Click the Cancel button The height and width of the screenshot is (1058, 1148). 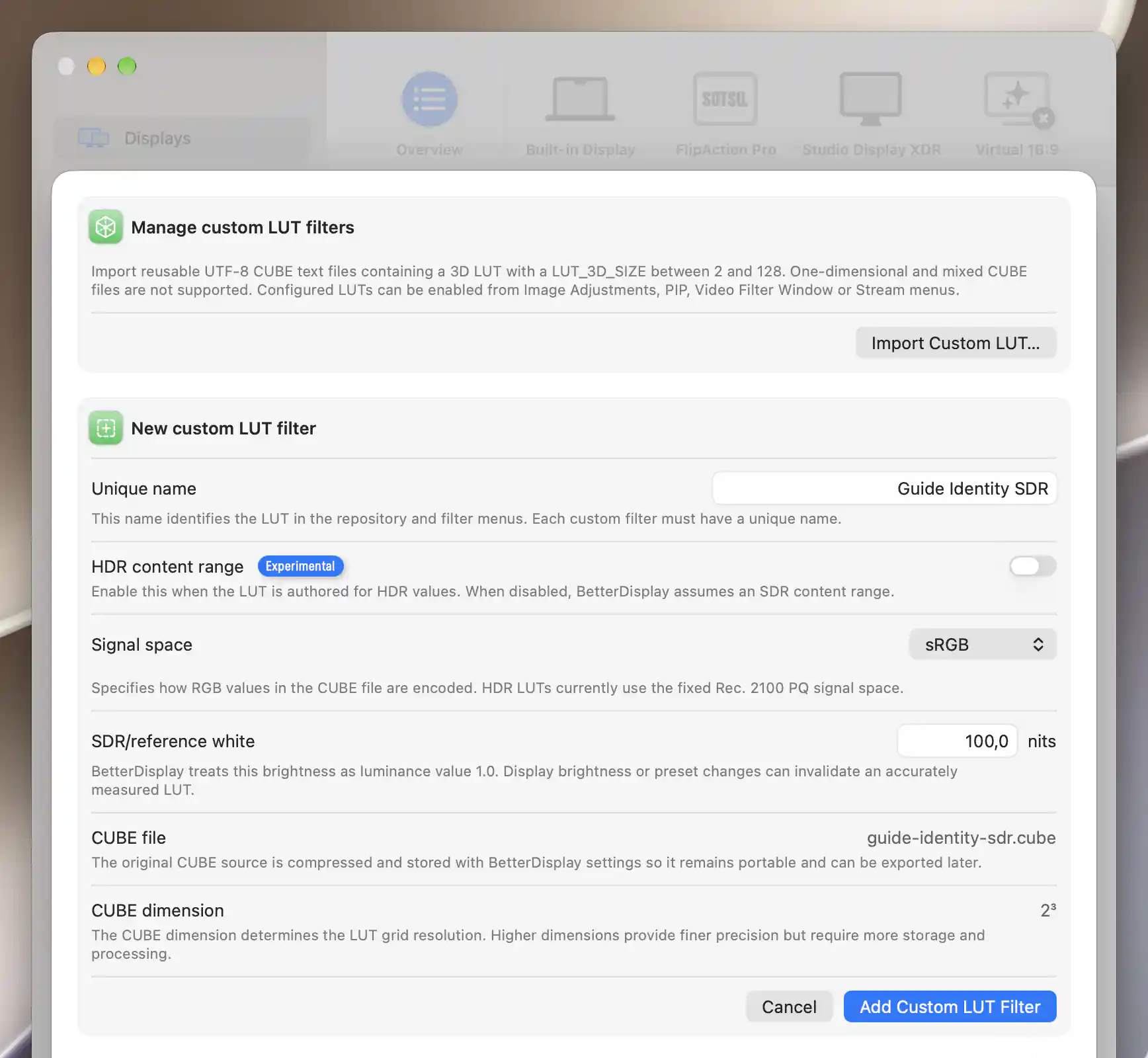pyautogui.click(x=789, y=1007)
